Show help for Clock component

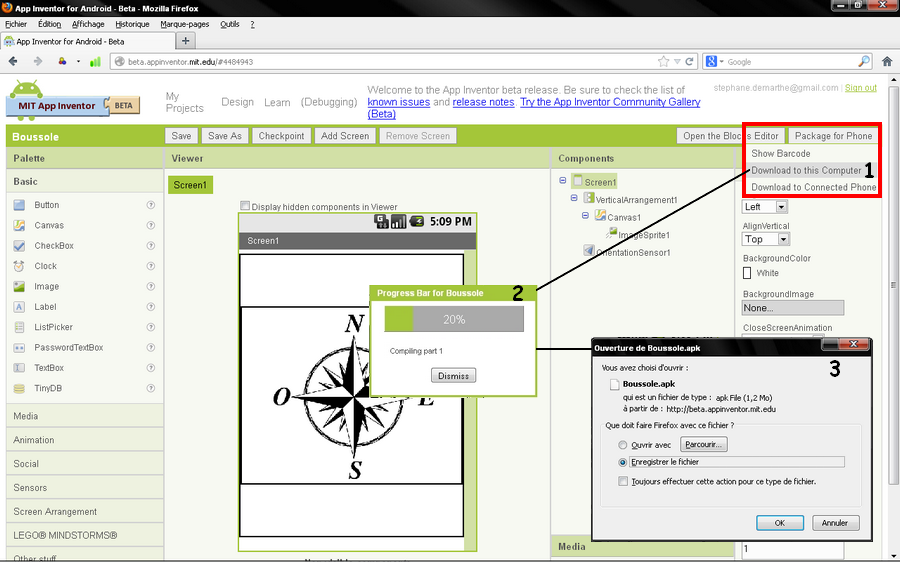tap(150, 266)
